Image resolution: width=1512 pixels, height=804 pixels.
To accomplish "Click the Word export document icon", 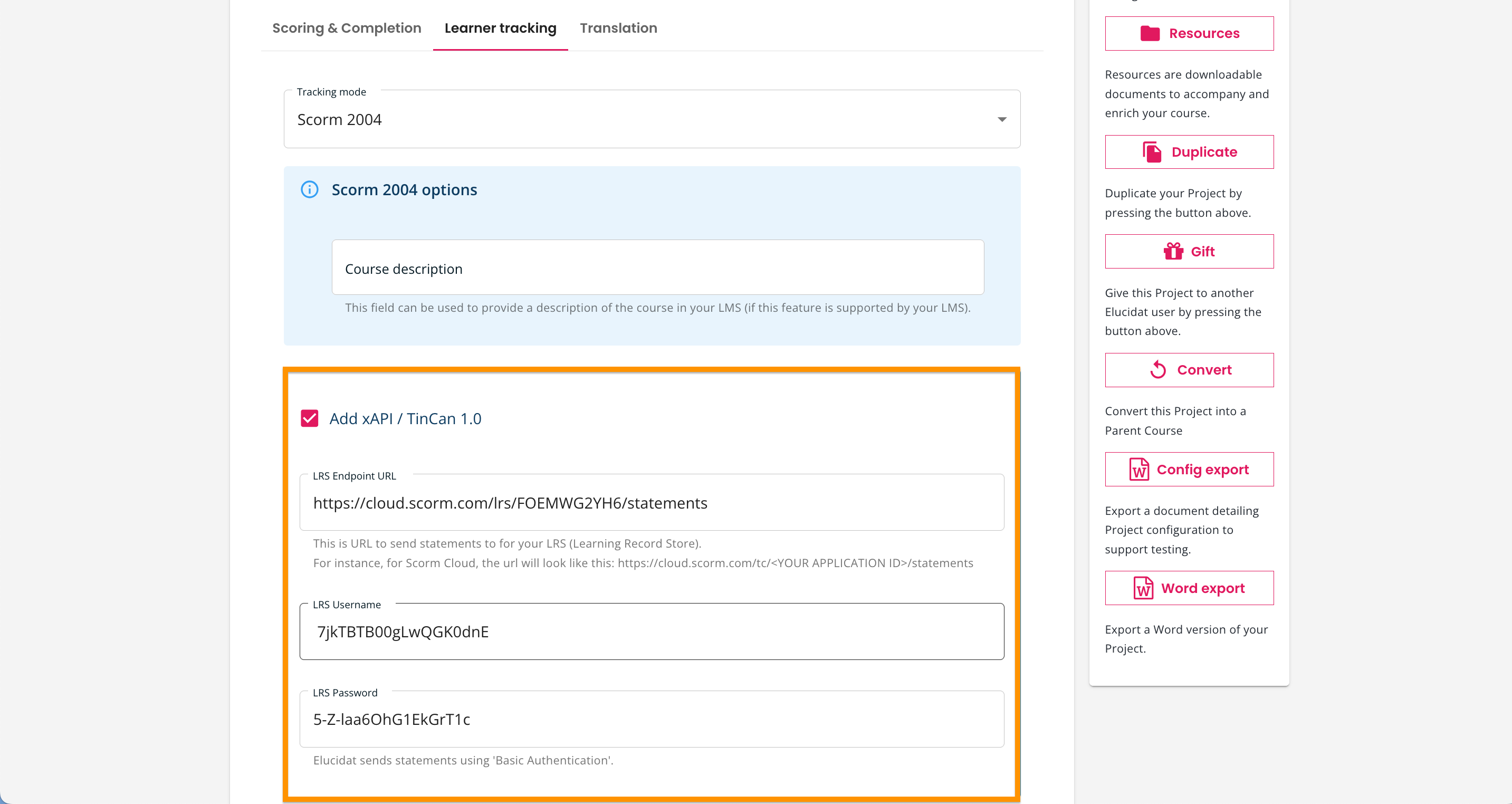I will (1143, 588).
